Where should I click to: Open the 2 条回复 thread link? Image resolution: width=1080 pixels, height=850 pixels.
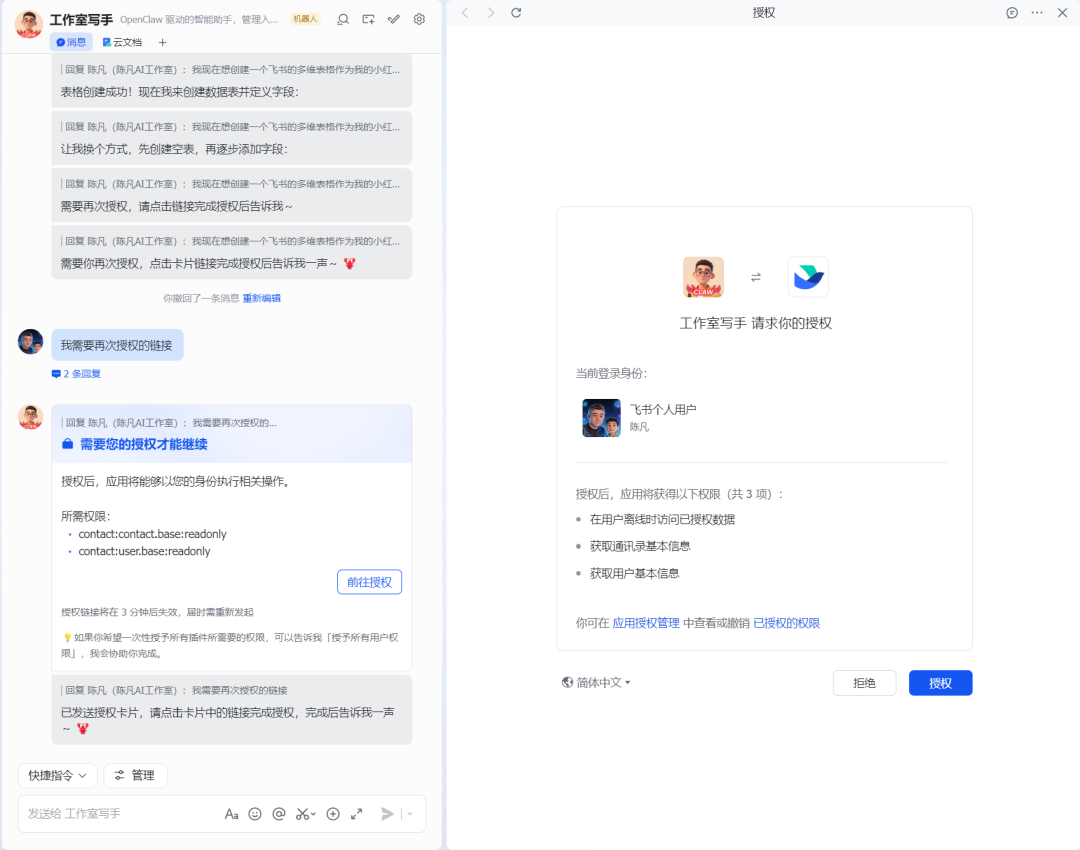[x=76, y=373]
